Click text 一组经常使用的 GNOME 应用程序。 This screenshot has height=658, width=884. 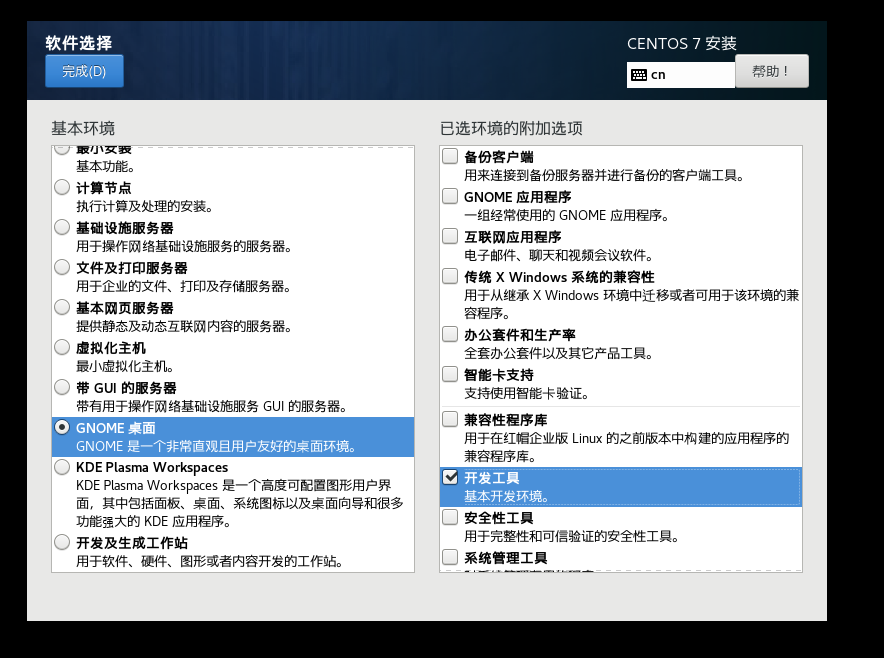pyautogui.click(x=567, y=215)
